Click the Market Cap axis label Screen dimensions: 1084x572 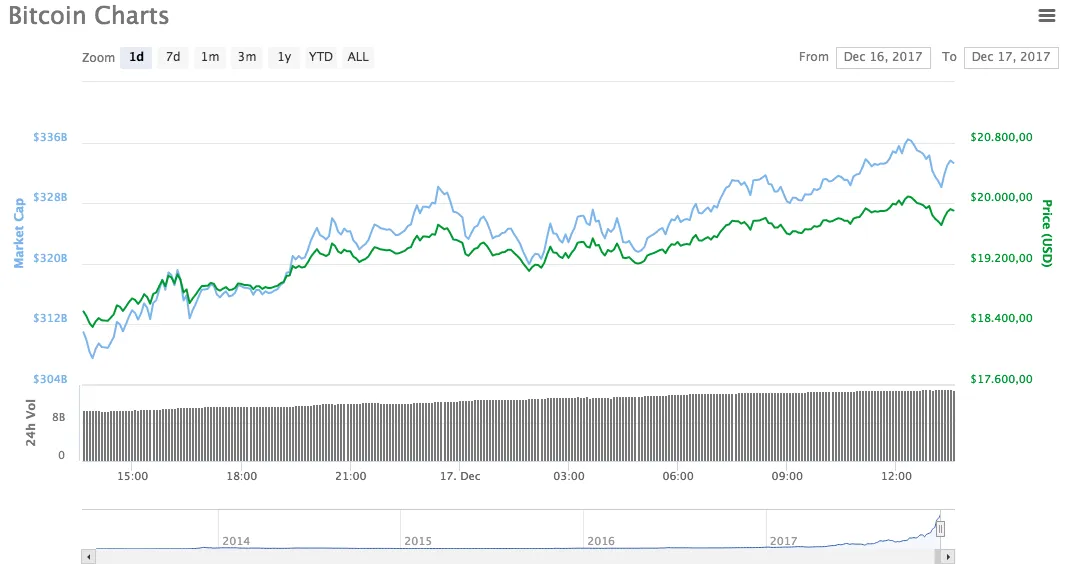click(19, 232)
